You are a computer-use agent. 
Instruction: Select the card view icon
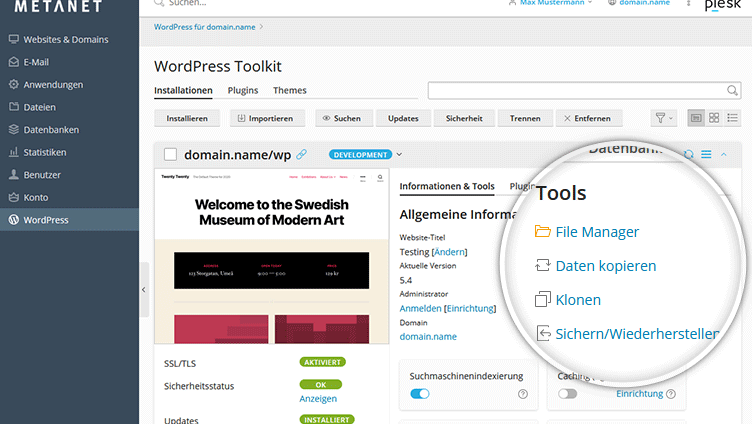coord(696,118)
